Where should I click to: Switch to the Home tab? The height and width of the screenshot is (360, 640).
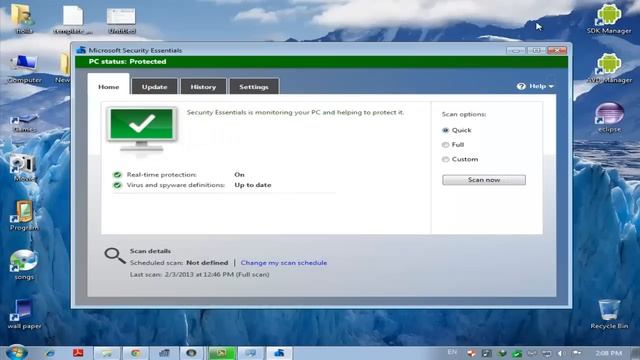coord(109,87)
